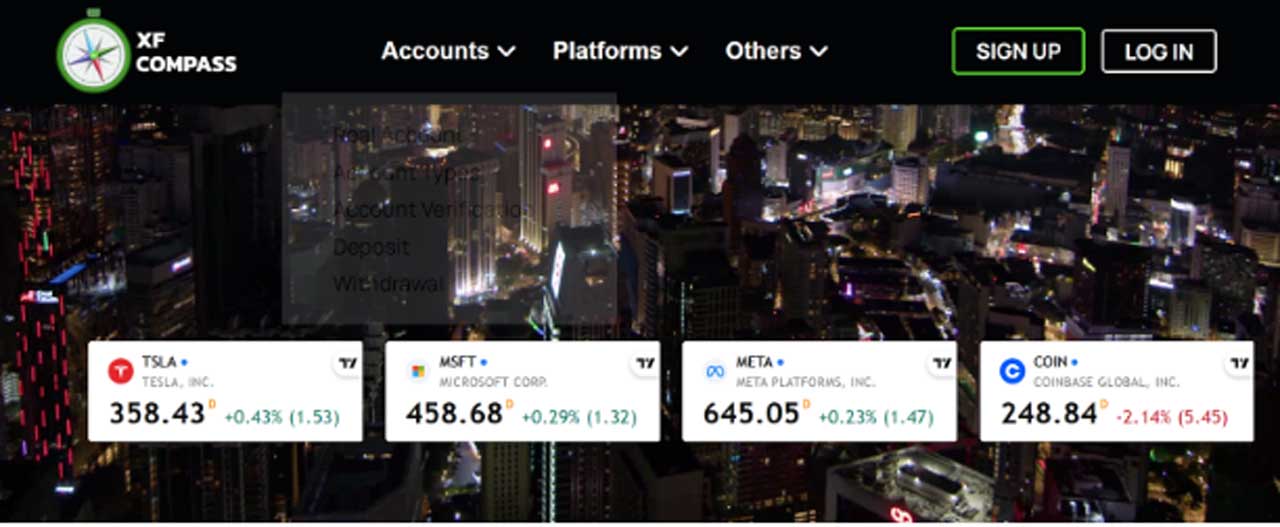The height and width of the screenshot is (527, 1280).
Task: Open TradingView icon on the MSFT card
Action: [x=645, y=364]
